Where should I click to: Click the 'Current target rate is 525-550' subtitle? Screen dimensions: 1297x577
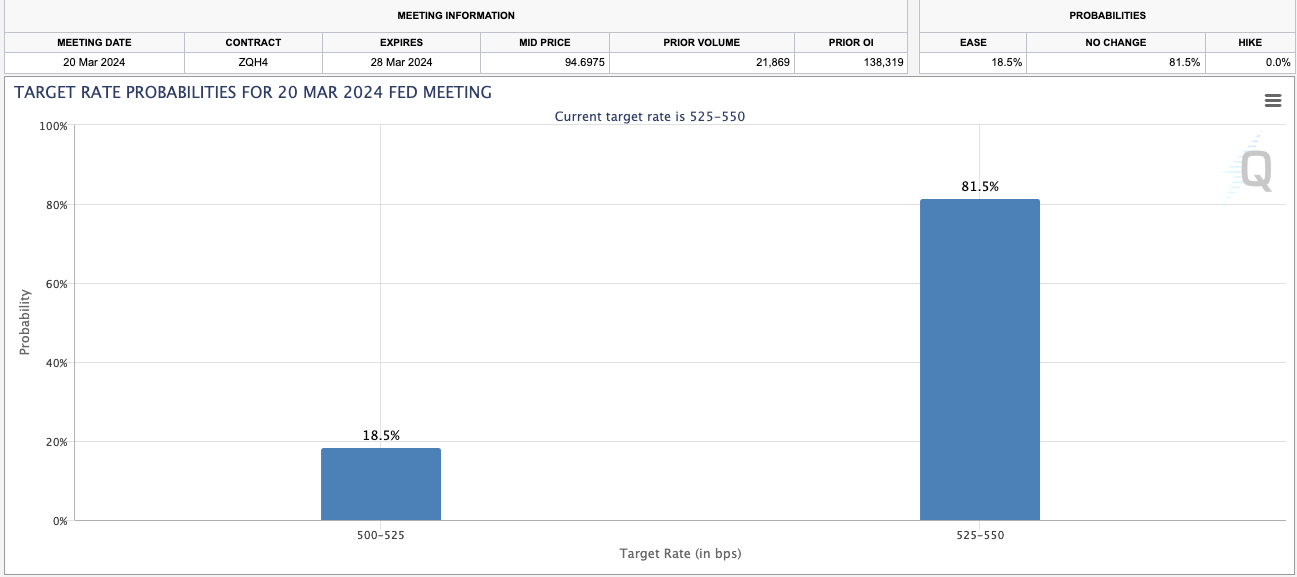(x=650, y=117)
